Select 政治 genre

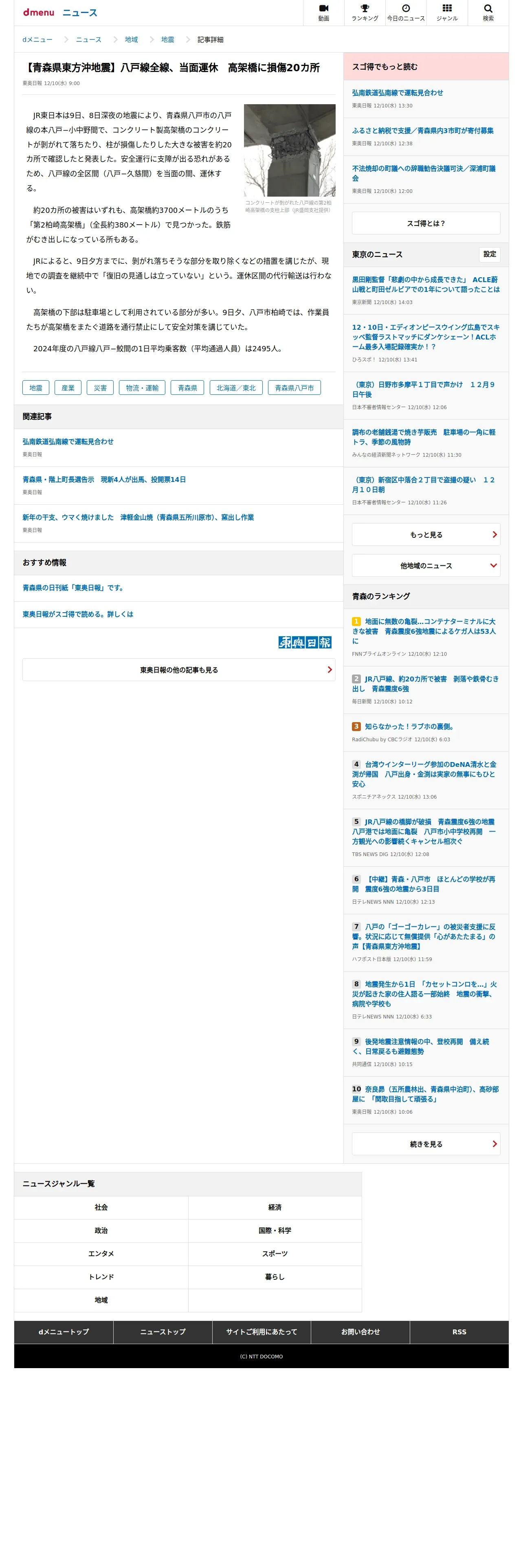[x=101, y=1231]
